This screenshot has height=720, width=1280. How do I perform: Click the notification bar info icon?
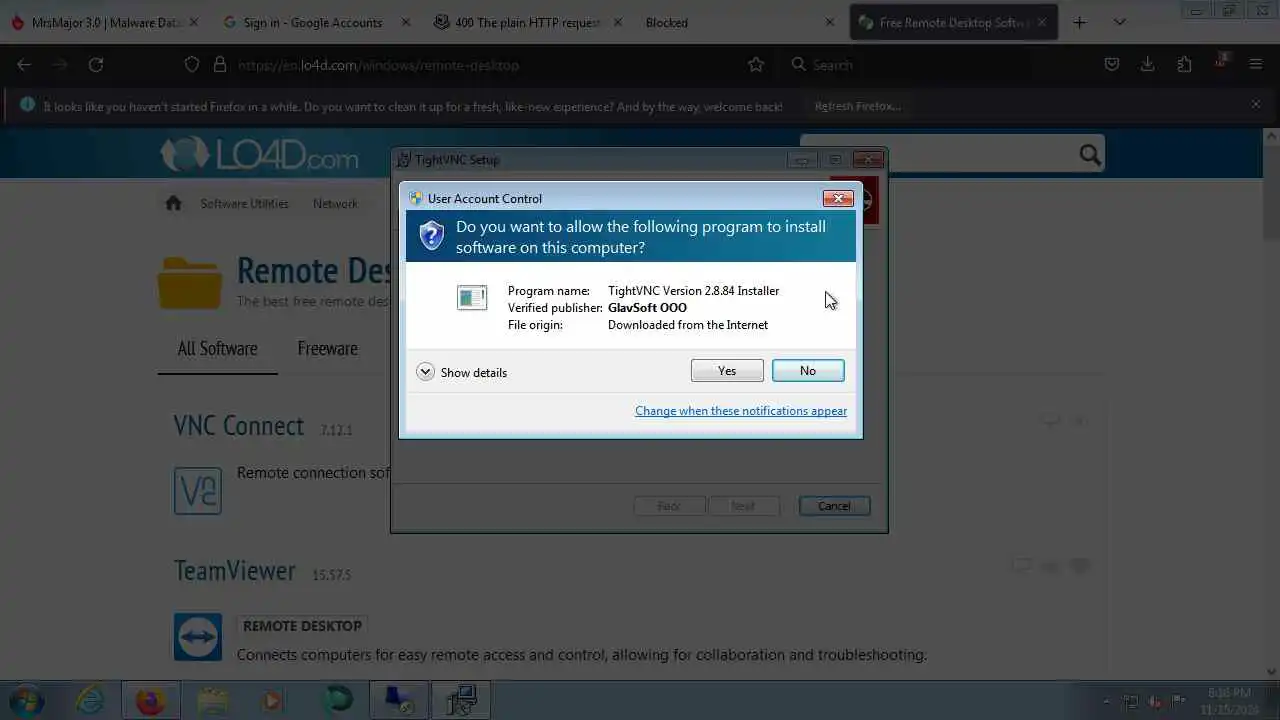pos(27,104)
